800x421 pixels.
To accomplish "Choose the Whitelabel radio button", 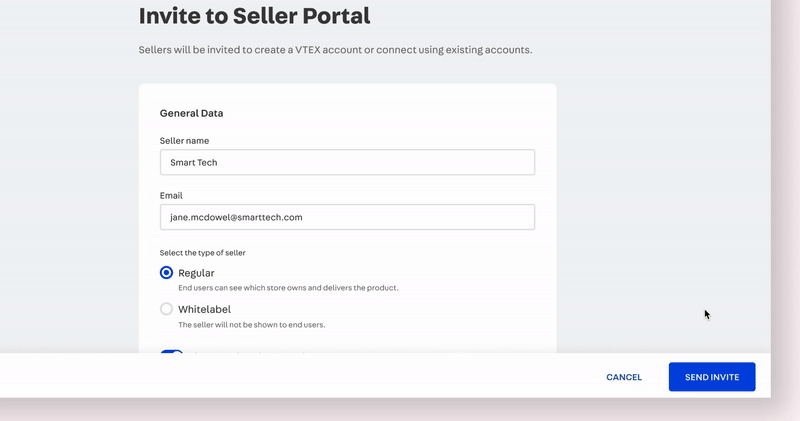I will pyautogui.click(x=166, y=310).
